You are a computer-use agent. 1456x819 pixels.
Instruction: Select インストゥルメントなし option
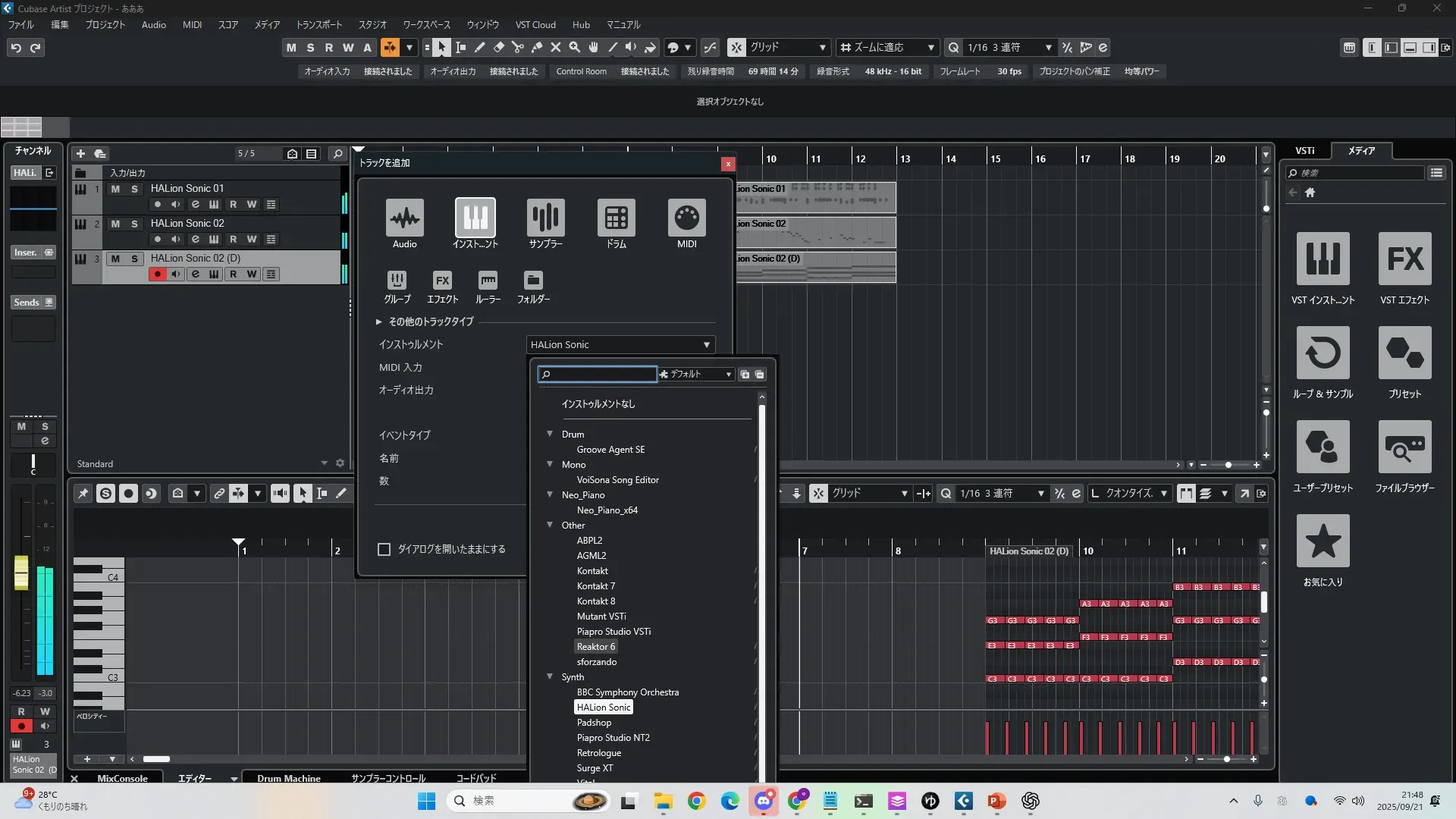tap(598, 404)
